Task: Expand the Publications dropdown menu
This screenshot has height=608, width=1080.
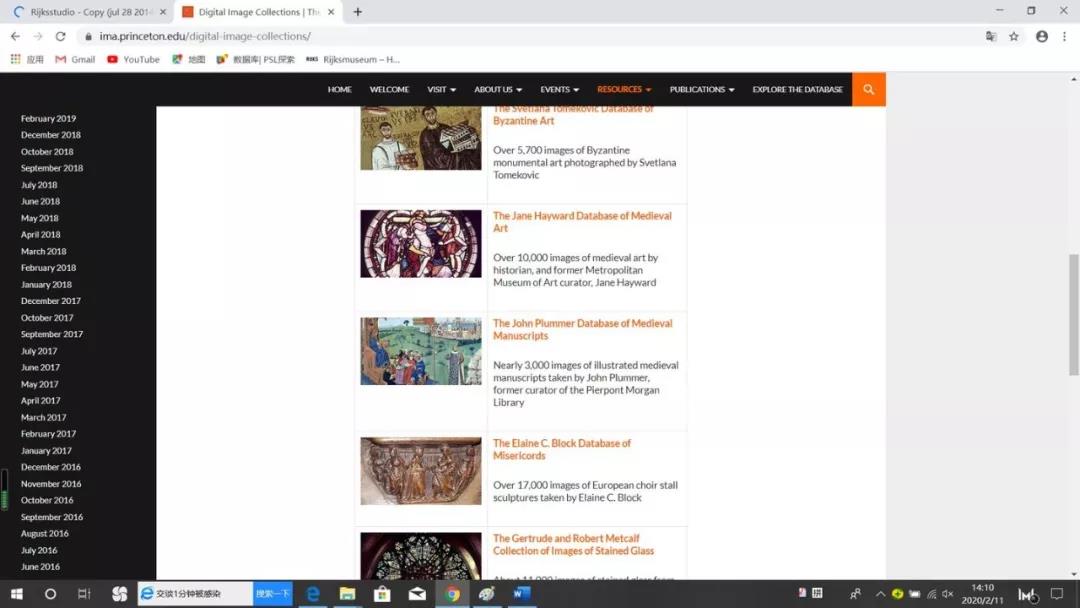Action: click(x=701, y=89)
